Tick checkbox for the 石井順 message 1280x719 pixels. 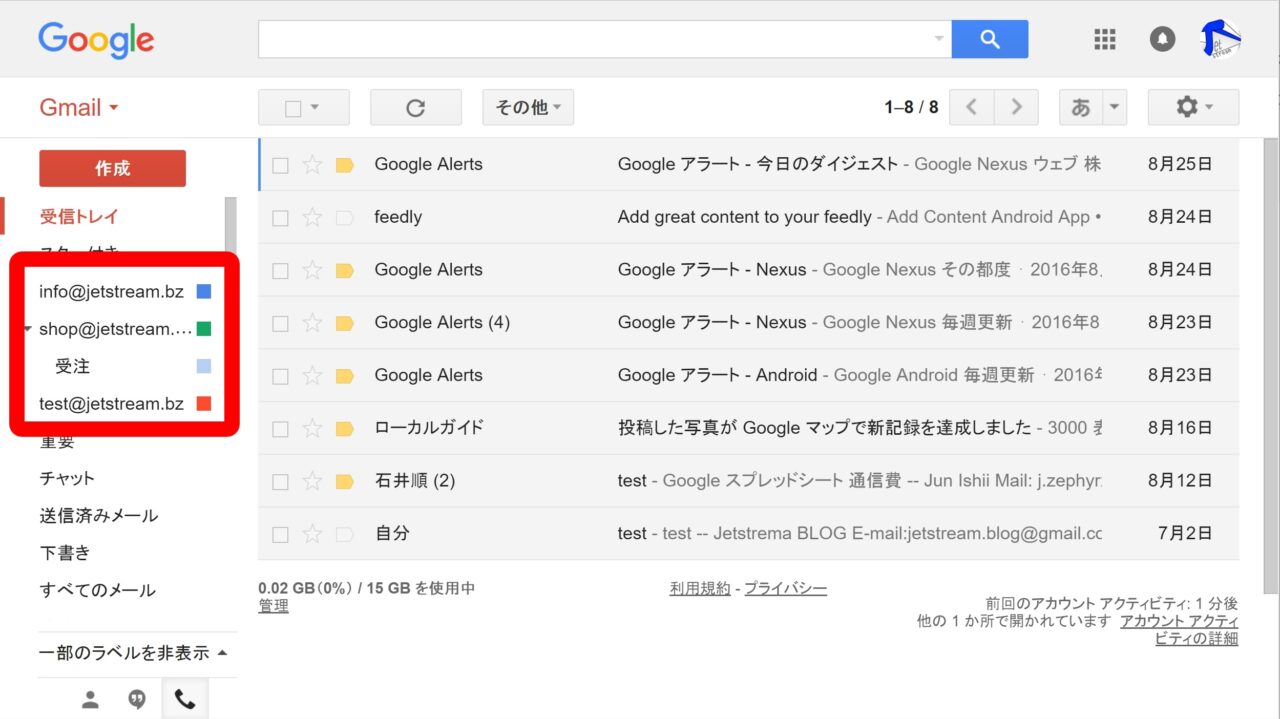tap(281, 481)
